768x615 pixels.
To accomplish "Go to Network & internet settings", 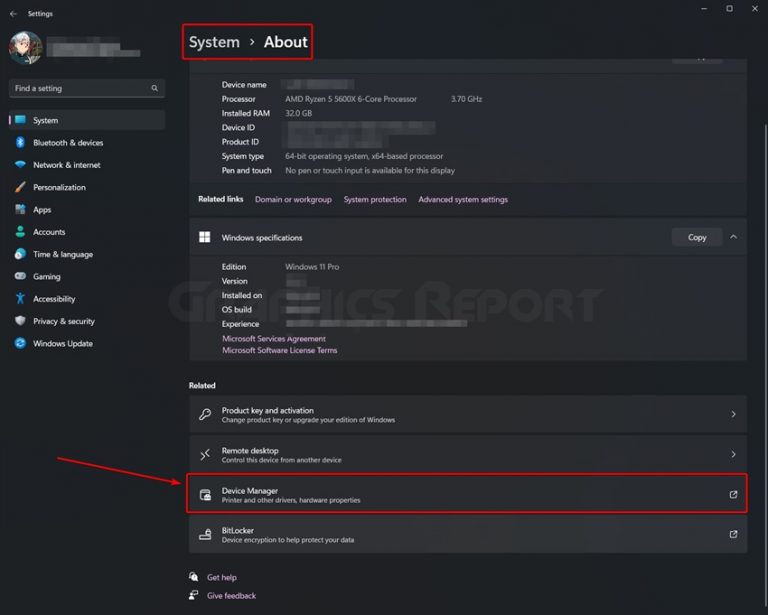I will [x=87, y=165].
